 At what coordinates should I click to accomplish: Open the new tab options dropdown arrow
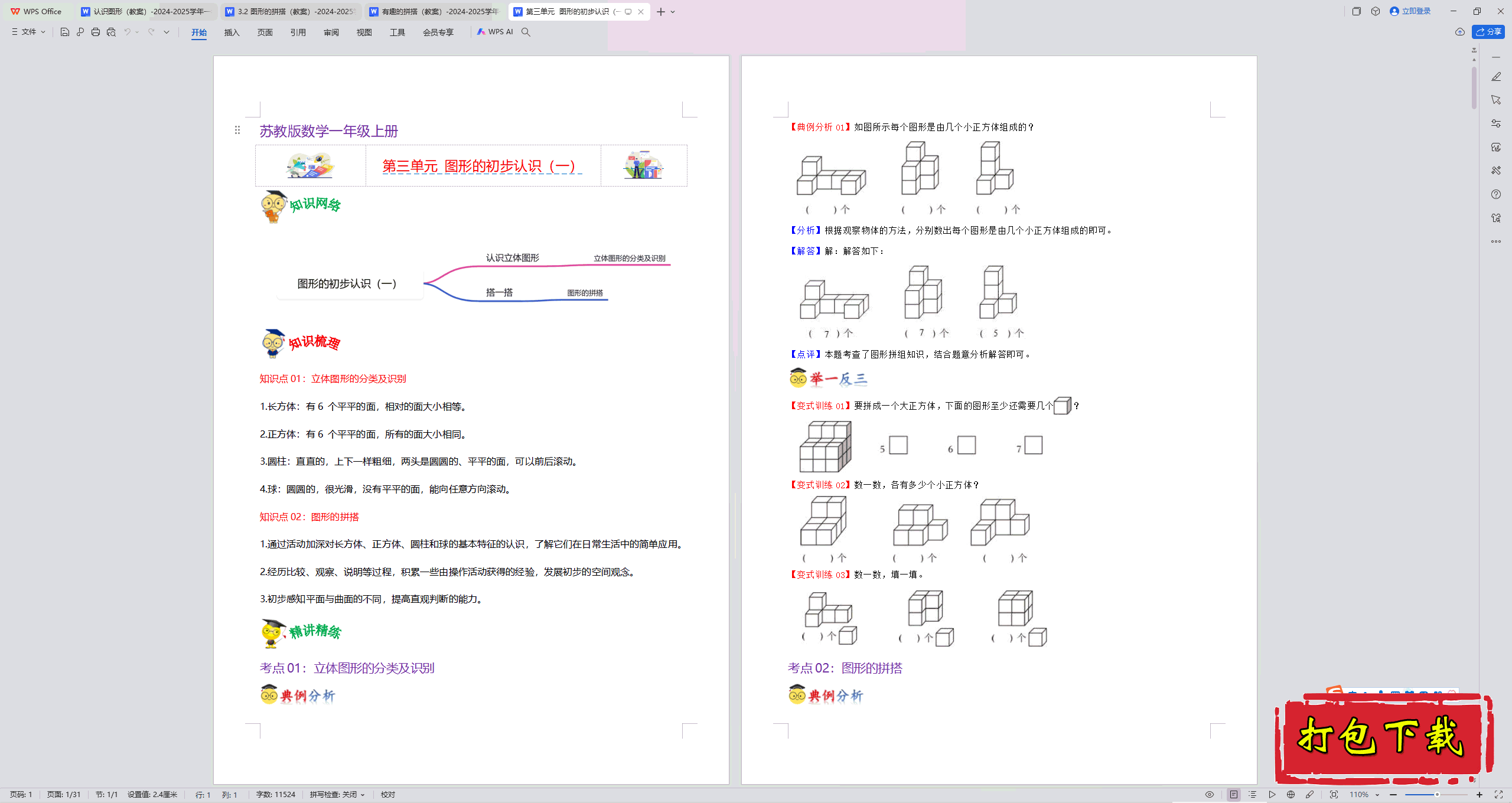click(x=673, y=12)
